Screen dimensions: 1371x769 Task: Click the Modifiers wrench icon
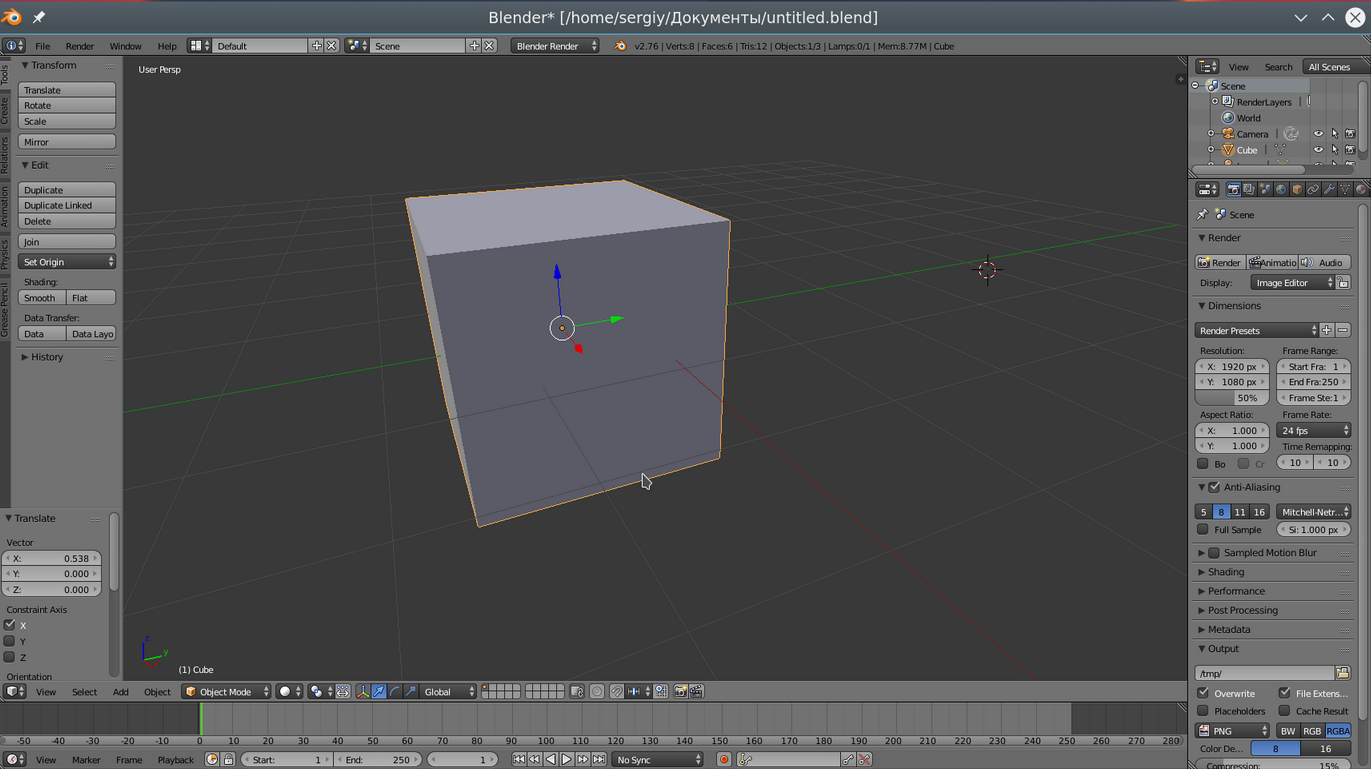click(x=1329, y=189)
